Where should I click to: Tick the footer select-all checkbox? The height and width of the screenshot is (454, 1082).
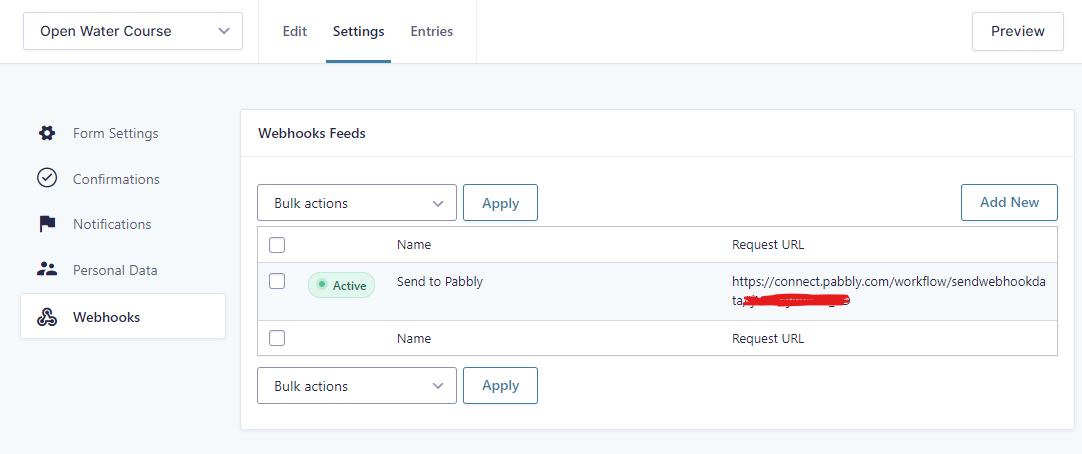click(277, 338)
